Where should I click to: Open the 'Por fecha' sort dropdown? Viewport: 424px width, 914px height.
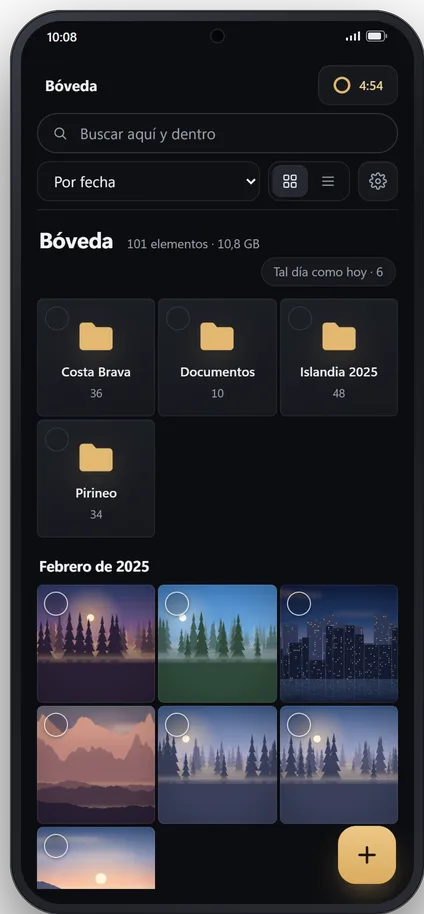coord(149,181)
